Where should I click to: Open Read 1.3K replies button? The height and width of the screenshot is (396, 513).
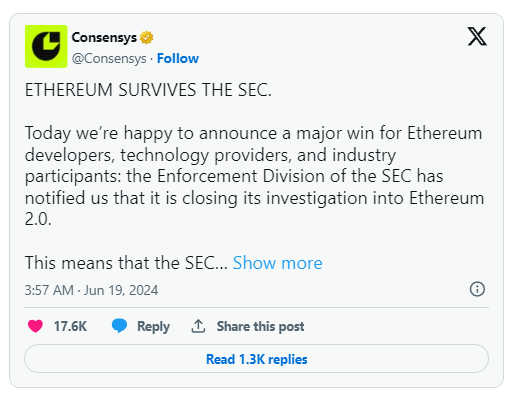click(256, 359)
